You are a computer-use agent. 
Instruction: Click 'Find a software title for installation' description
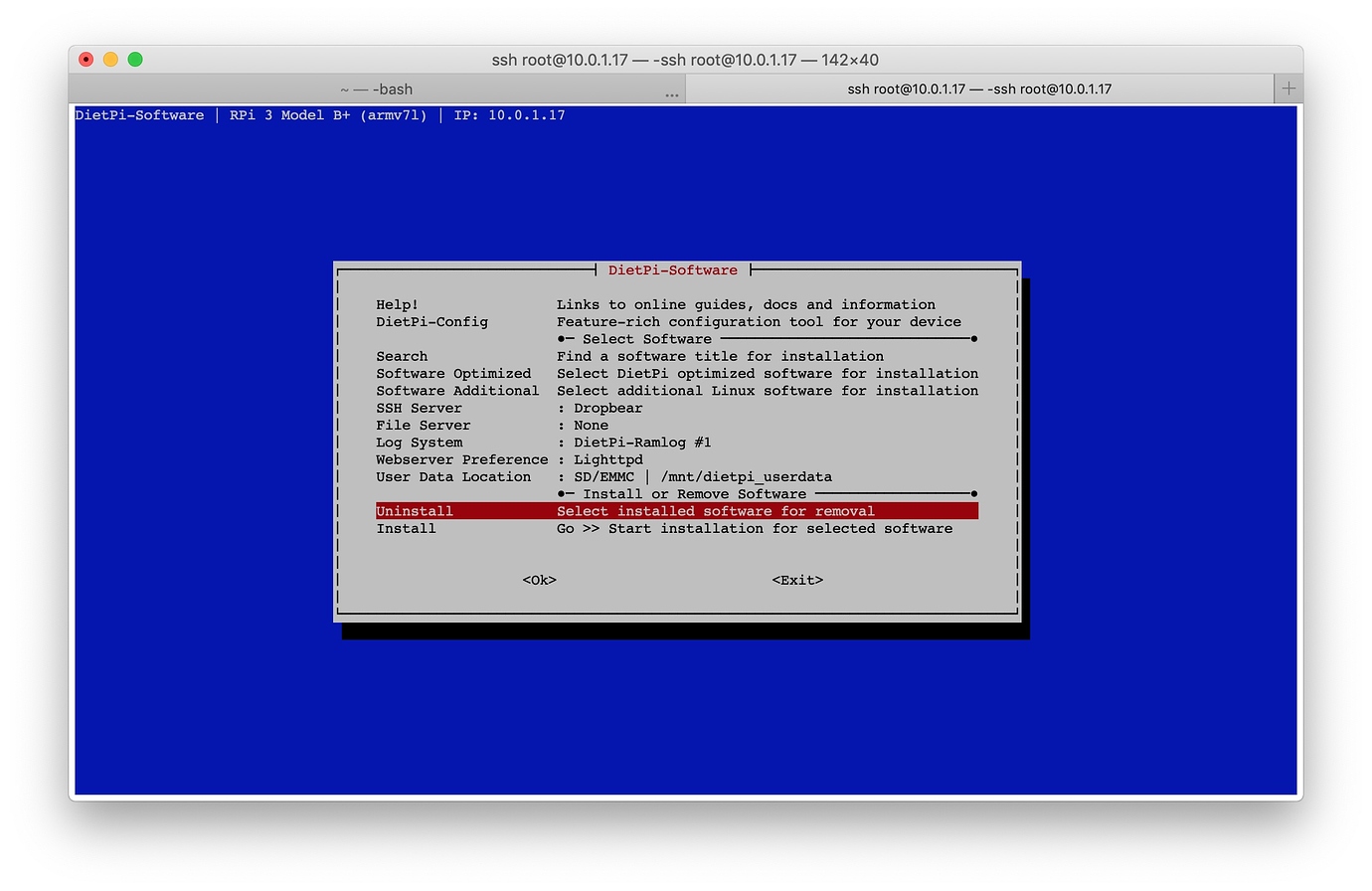coord(720,356)
